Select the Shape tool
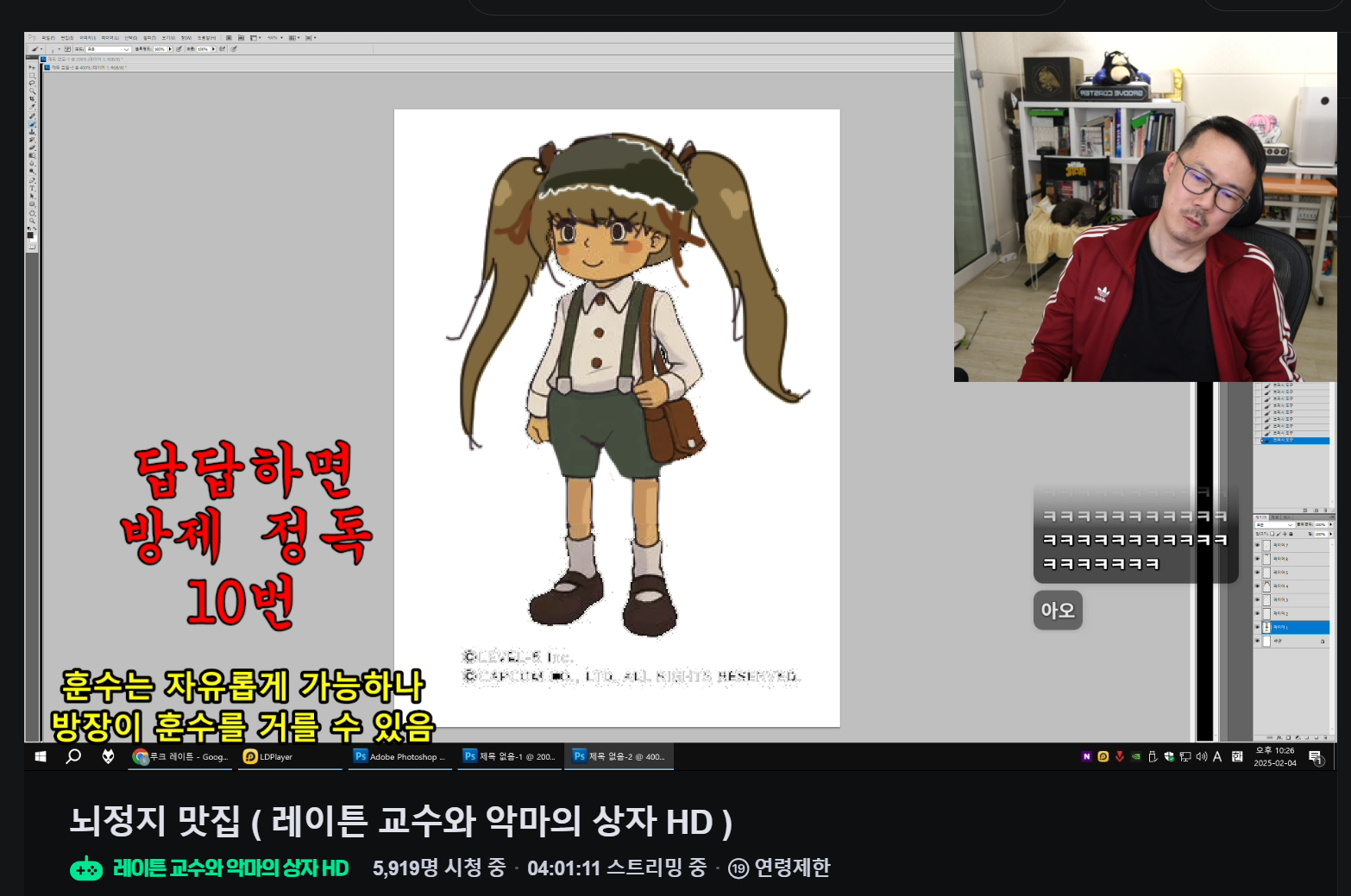 click(x=32, y=204)
